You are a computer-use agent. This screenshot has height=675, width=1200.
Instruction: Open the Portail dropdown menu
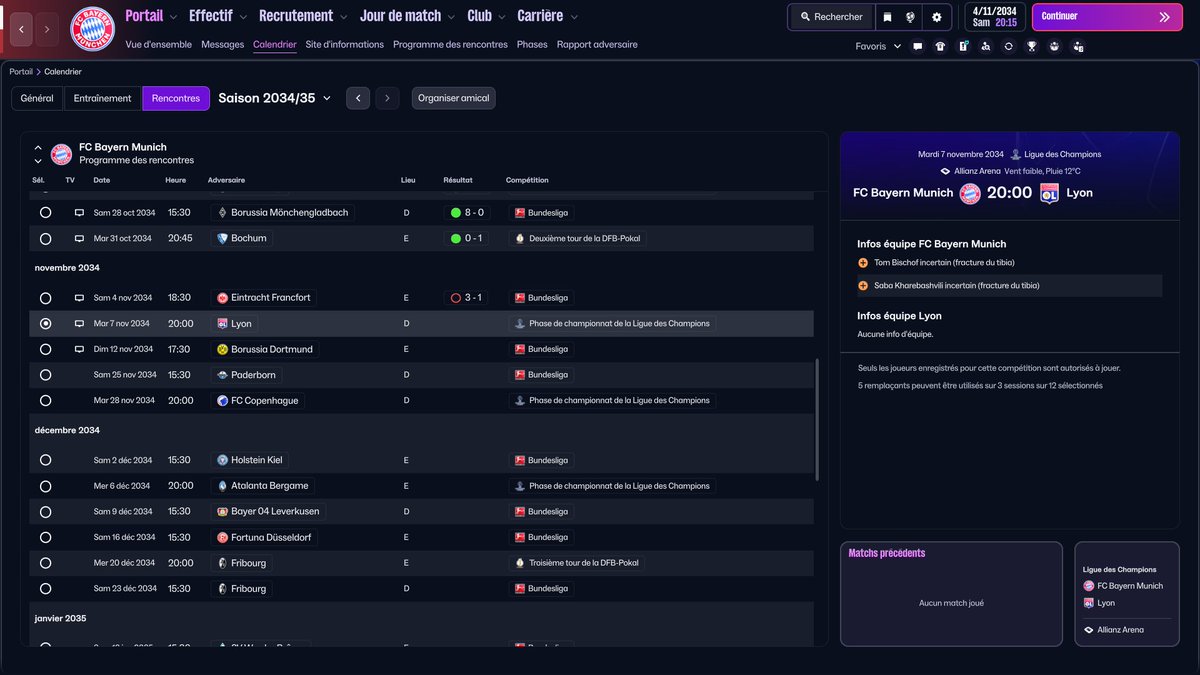pyautogui.click(x=152, y=16)
